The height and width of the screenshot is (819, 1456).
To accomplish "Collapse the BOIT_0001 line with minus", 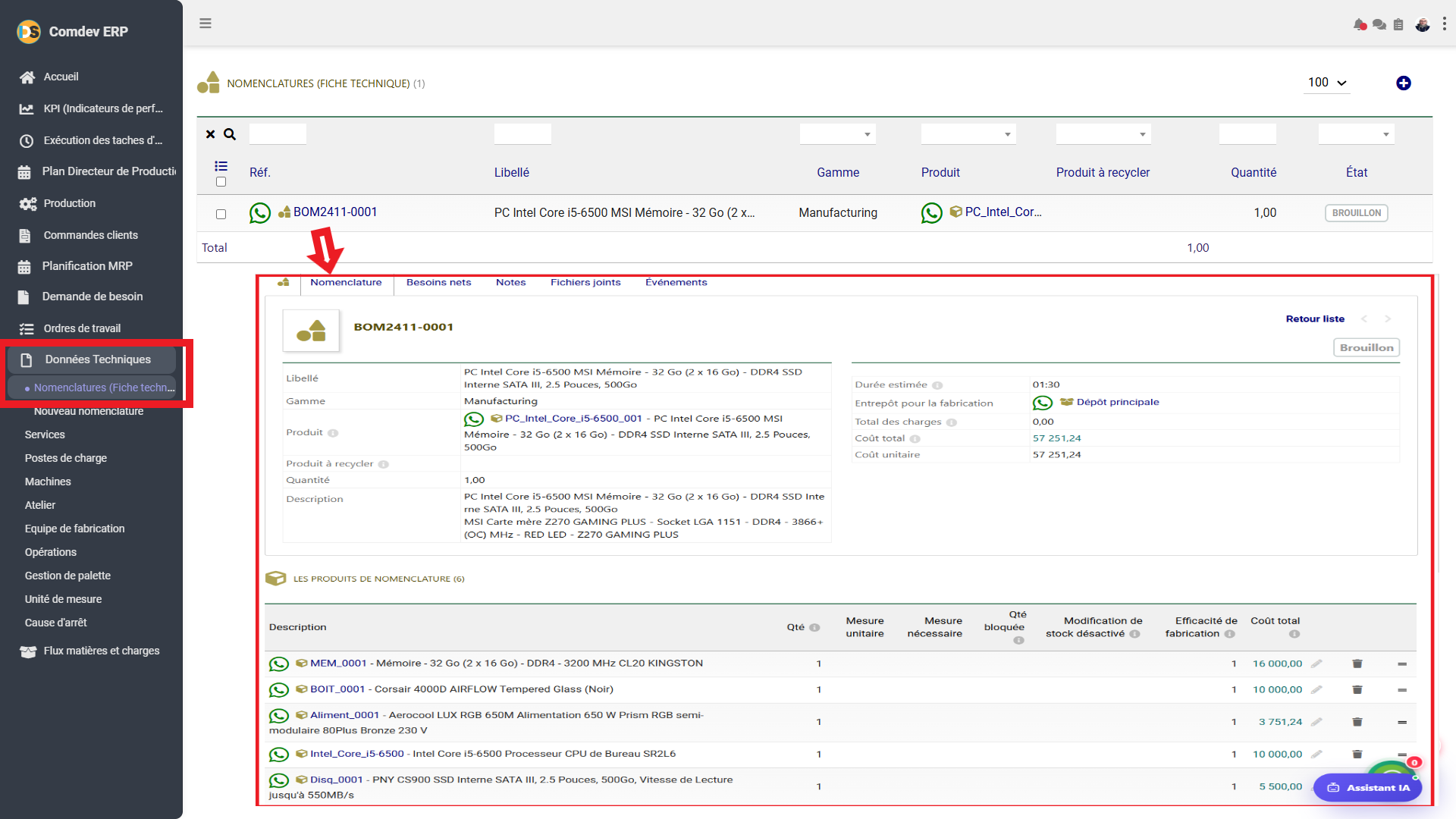I will tap(1402, 690).
